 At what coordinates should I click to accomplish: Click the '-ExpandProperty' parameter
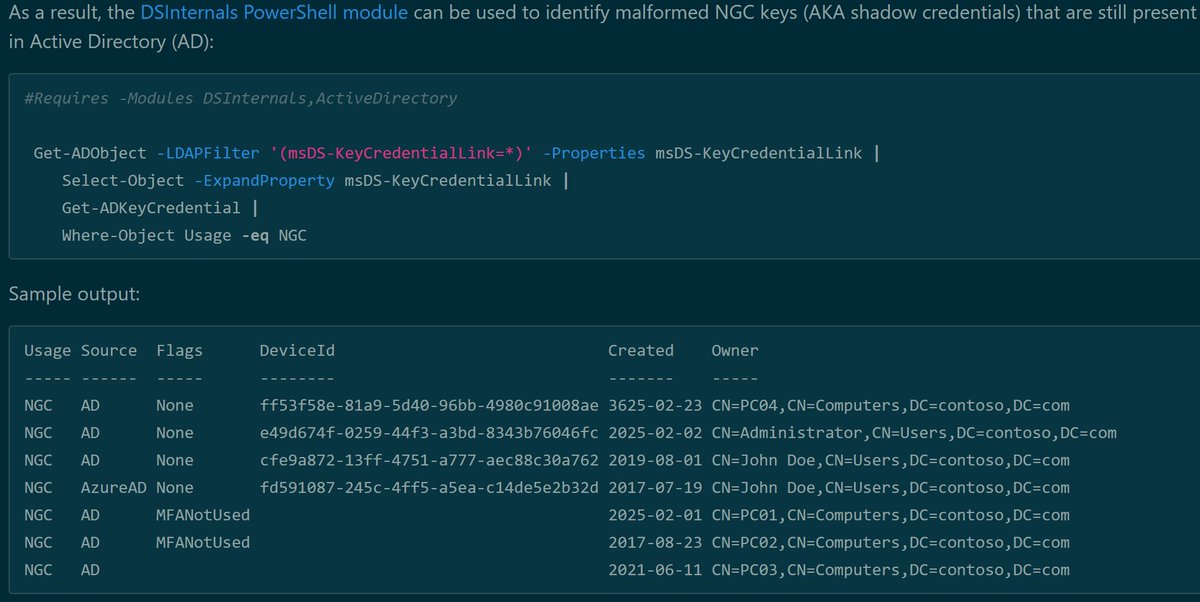264,180
